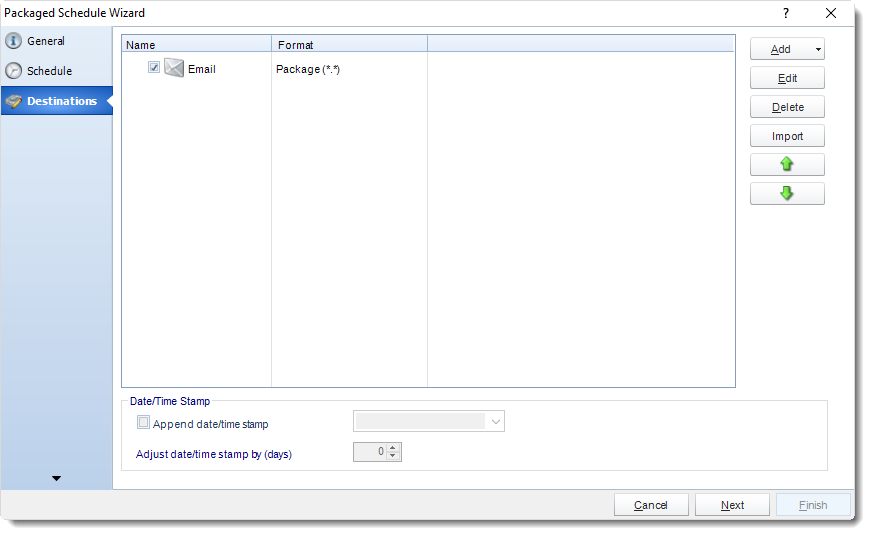Move destination up with green arrow

(x=787, y=164)
